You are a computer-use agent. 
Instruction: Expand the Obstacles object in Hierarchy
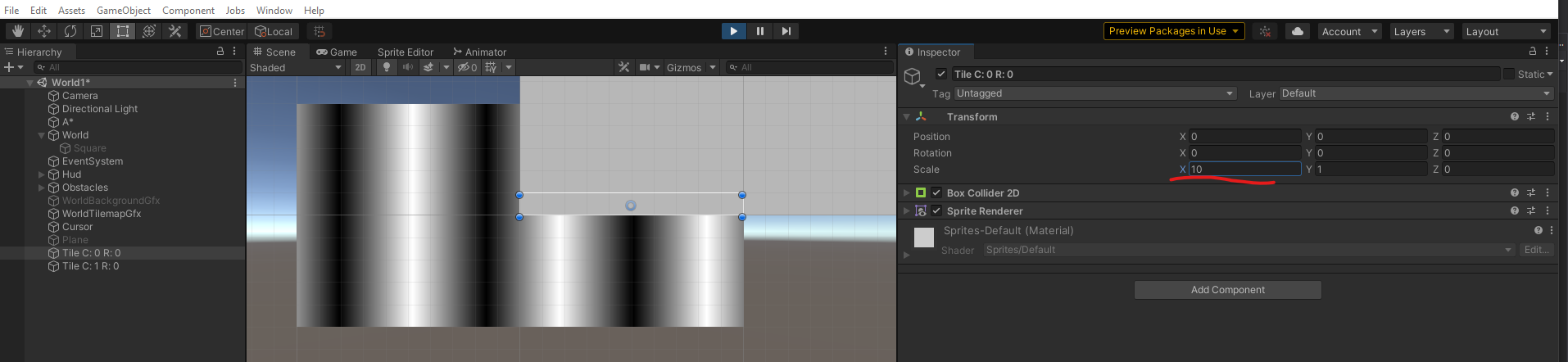point(41,188)
